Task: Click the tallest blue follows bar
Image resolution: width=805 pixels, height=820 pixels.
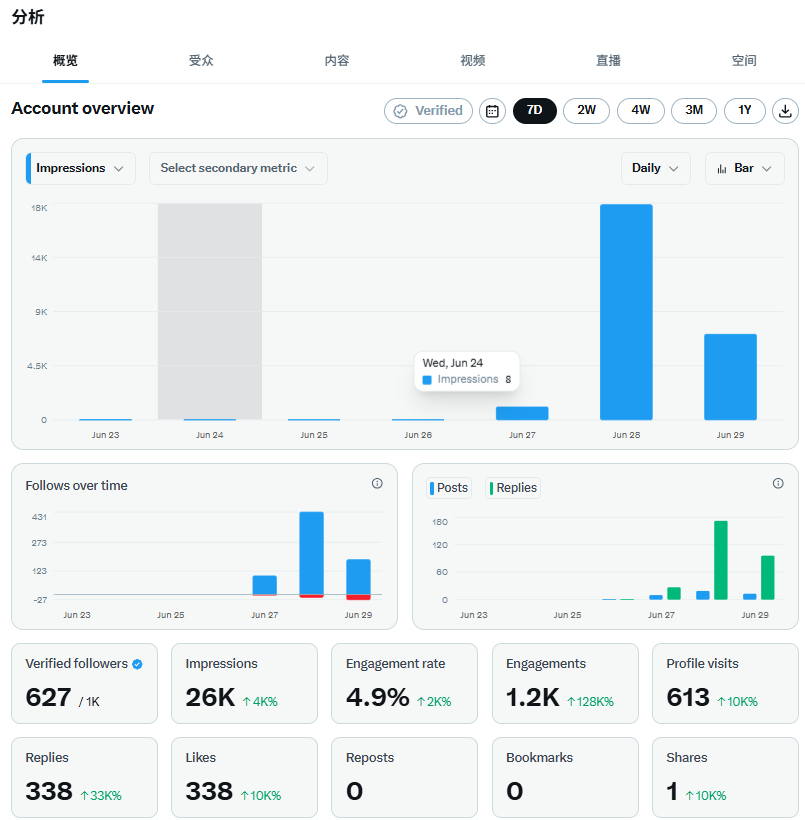Action: pyautogui.click(x=311, y=554)
